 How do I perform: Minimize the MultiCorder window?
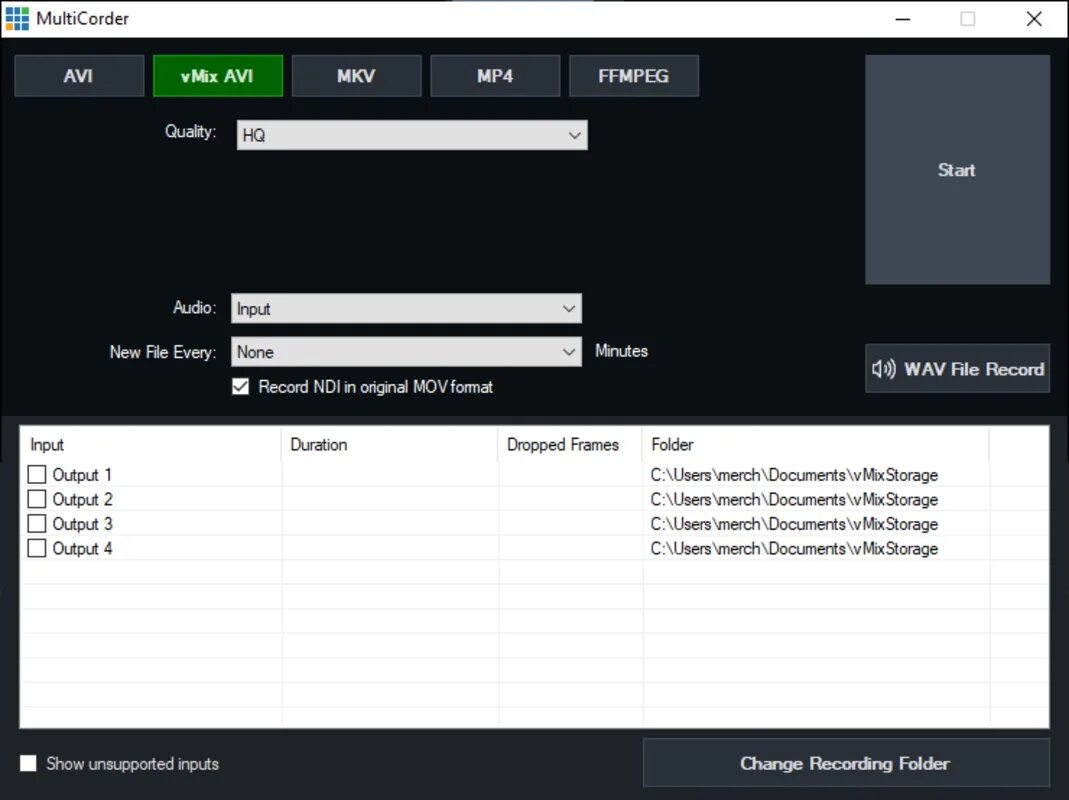click(903, 19)
